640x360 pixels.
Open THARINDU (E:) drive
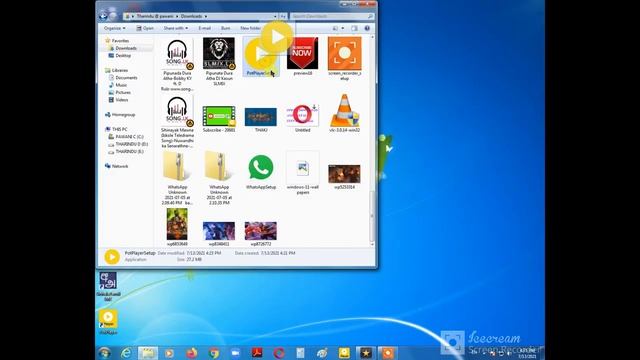tap(129, 151)
